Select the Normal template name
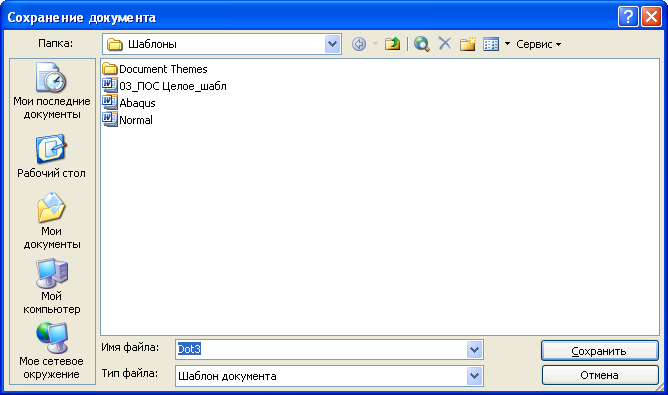This screenshot has height=395, width=668. click(x=136, y=120)
